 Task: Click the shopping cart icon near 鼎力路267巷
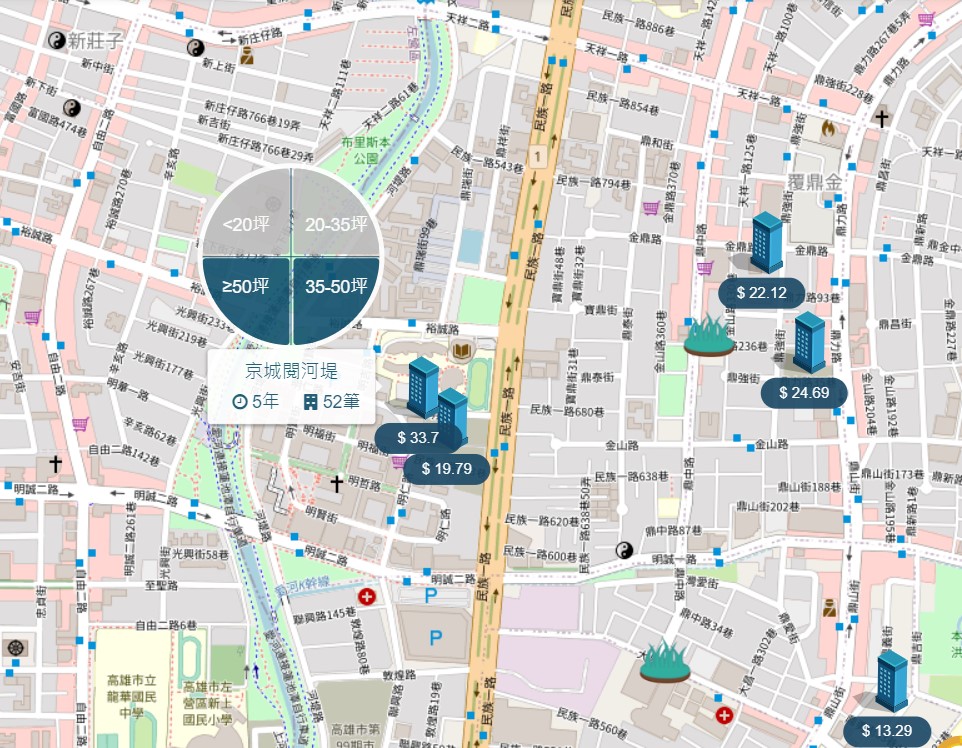pyautogui.click(x=926, y=19)
